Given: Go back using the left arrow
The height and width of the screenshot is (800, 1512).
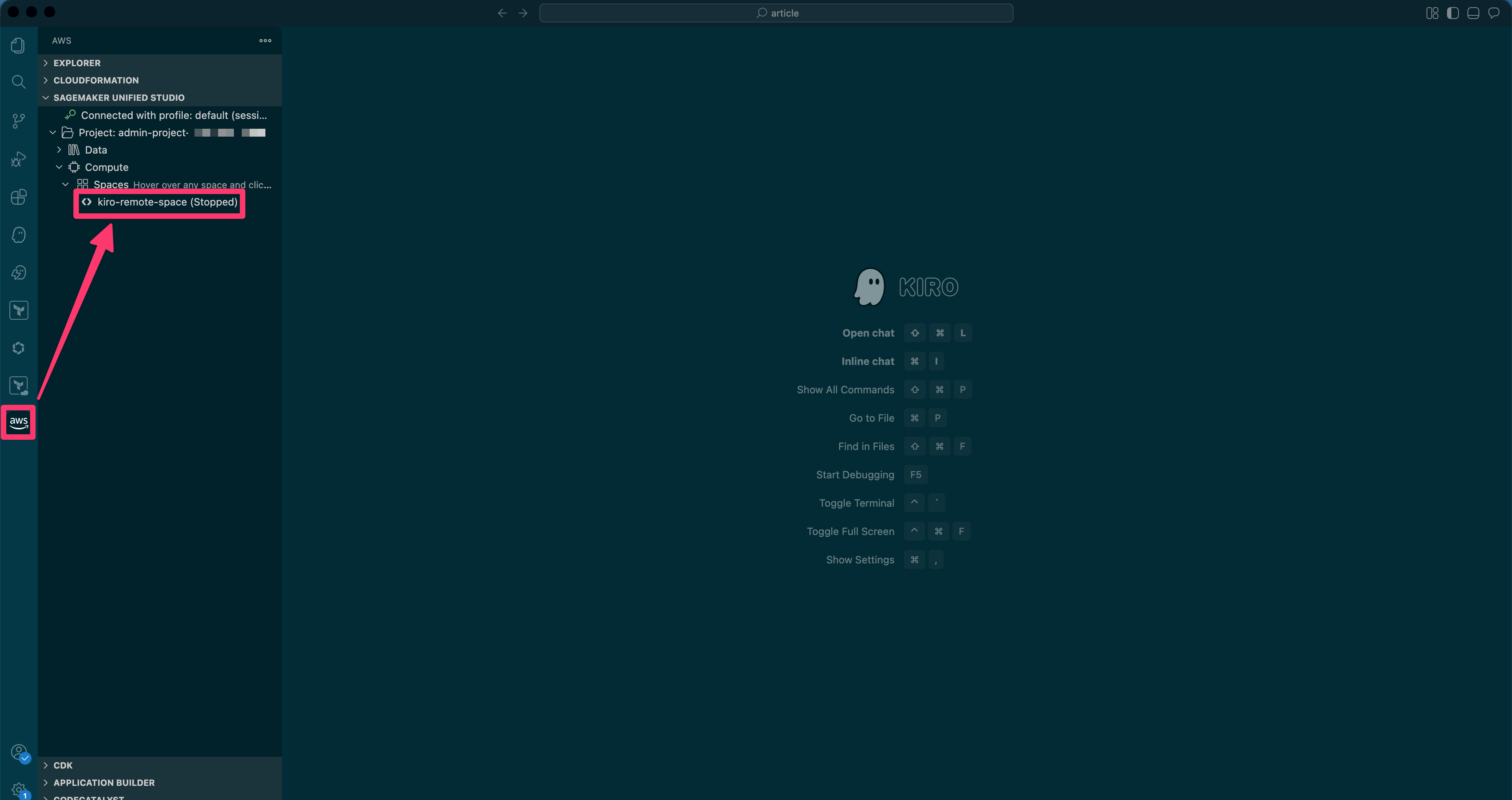Looking at the screenshot, I should coord(502,13).
